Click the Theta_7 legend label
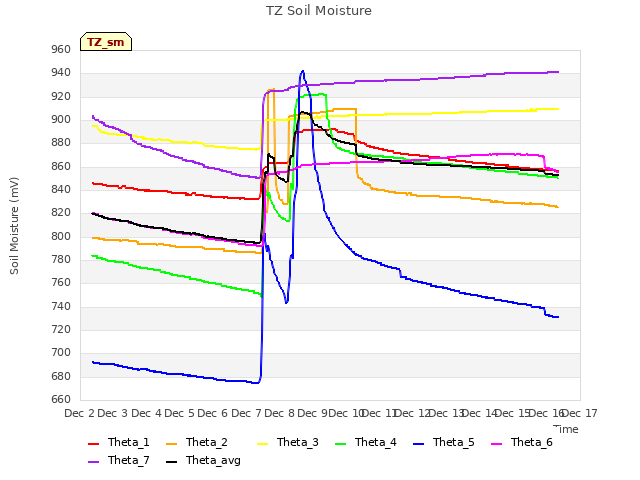 129,460
